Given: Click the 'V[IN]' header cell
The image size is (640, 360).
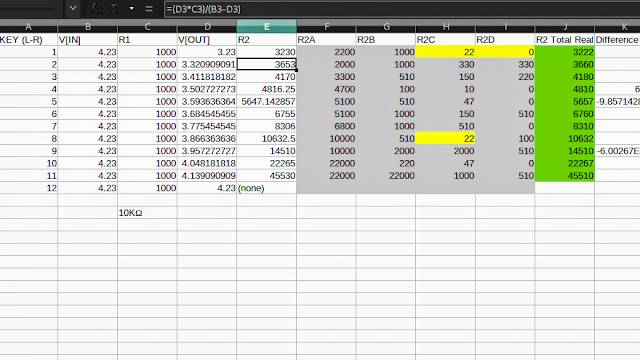Looking at the screenshot, I should click(x=88, y=40).
